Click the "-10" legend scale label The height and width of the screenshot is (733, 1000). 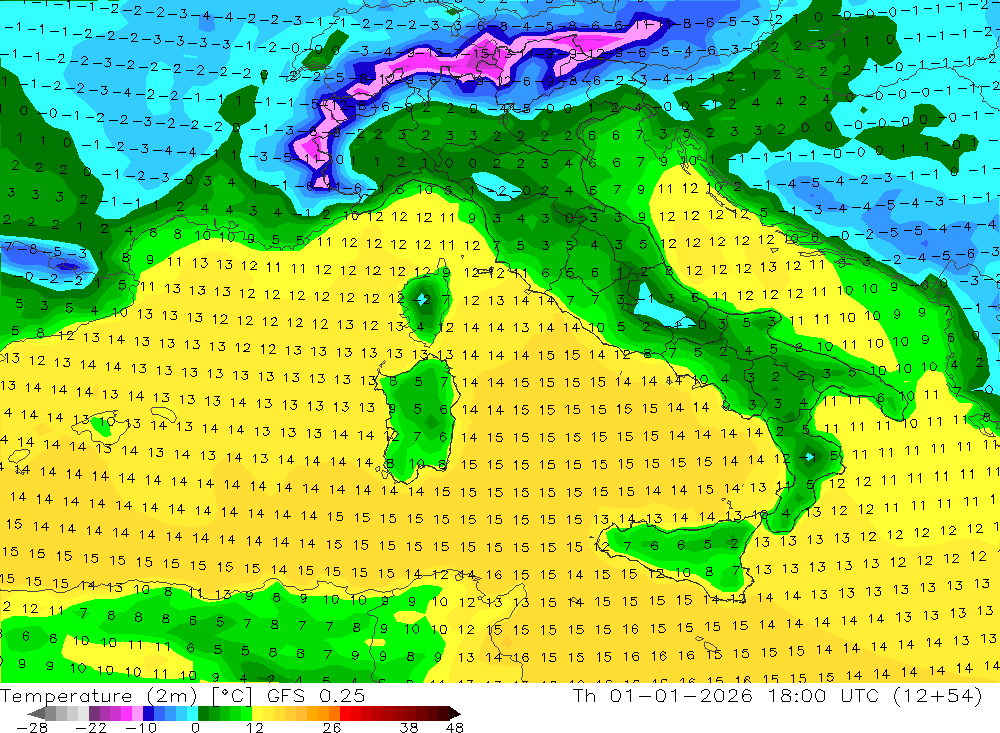tap(140, 727)
